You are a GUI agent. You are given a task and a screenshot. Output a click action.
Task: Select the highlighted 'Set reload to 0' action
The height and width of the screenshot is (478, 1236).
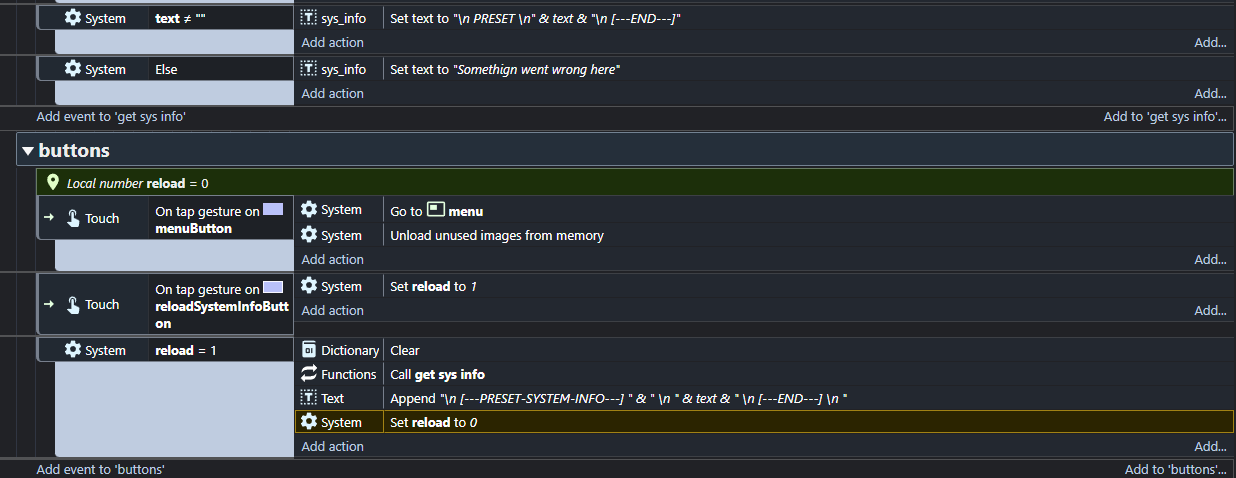765,422
